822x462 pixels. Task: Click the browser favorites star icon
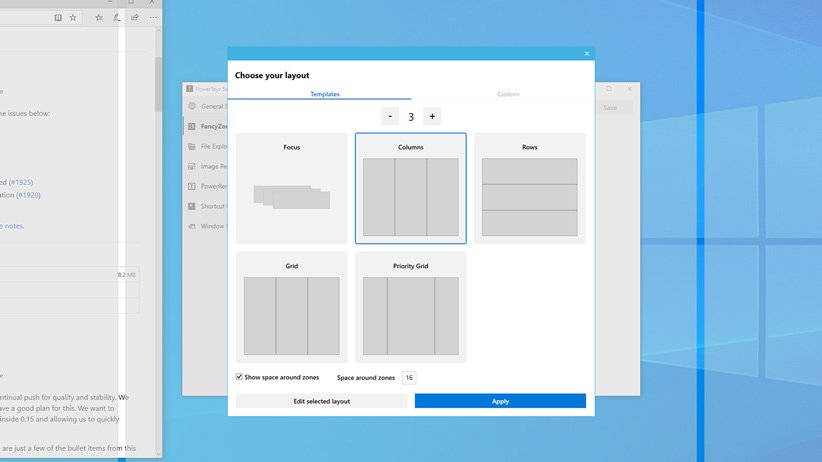tap(73, 17)
